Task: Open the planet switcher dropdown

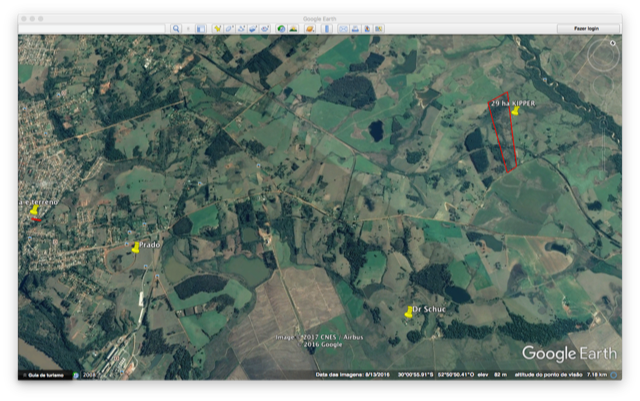Action: 310,29
